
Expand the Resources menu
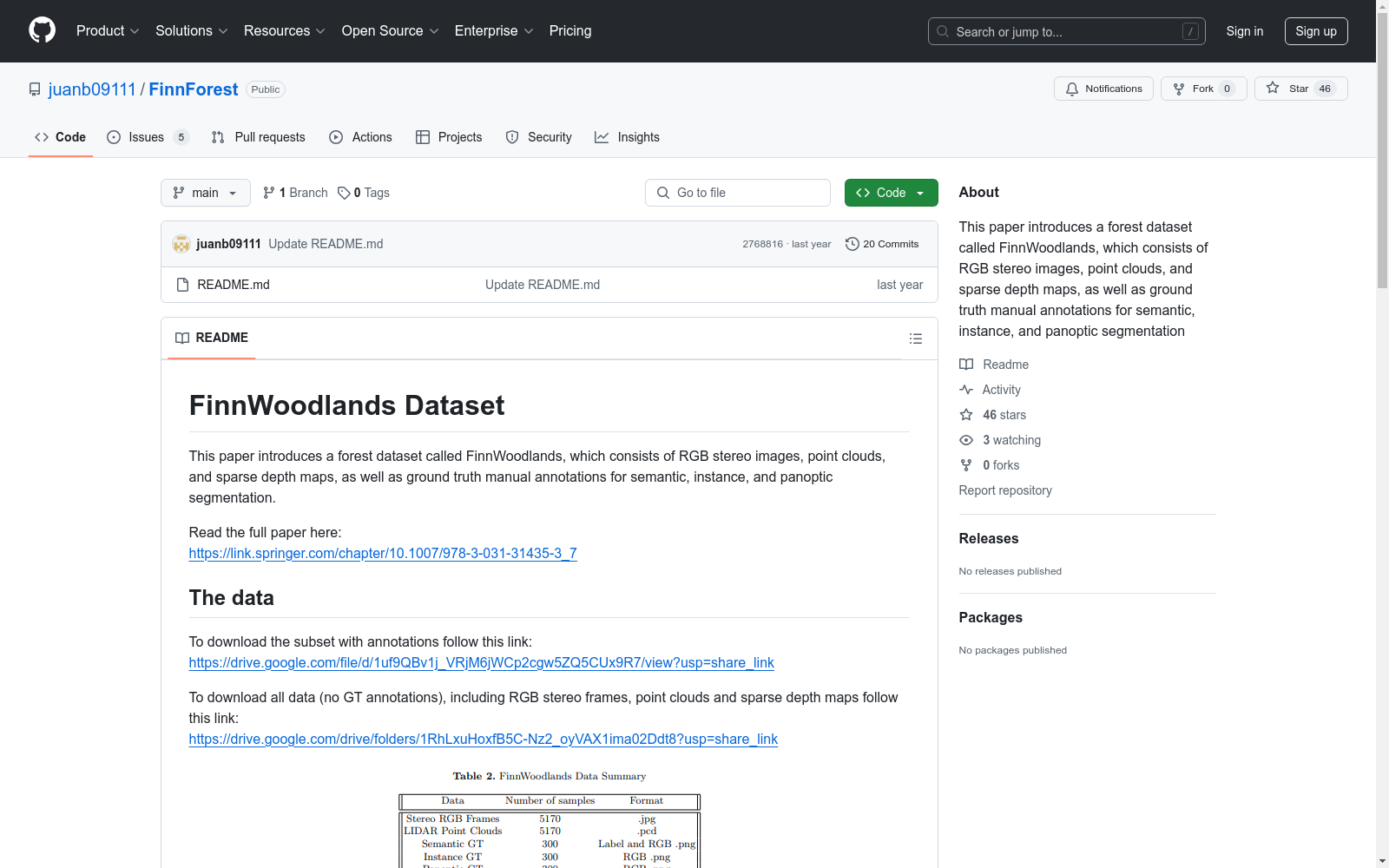pyautogui.click(x=285, y=31)
